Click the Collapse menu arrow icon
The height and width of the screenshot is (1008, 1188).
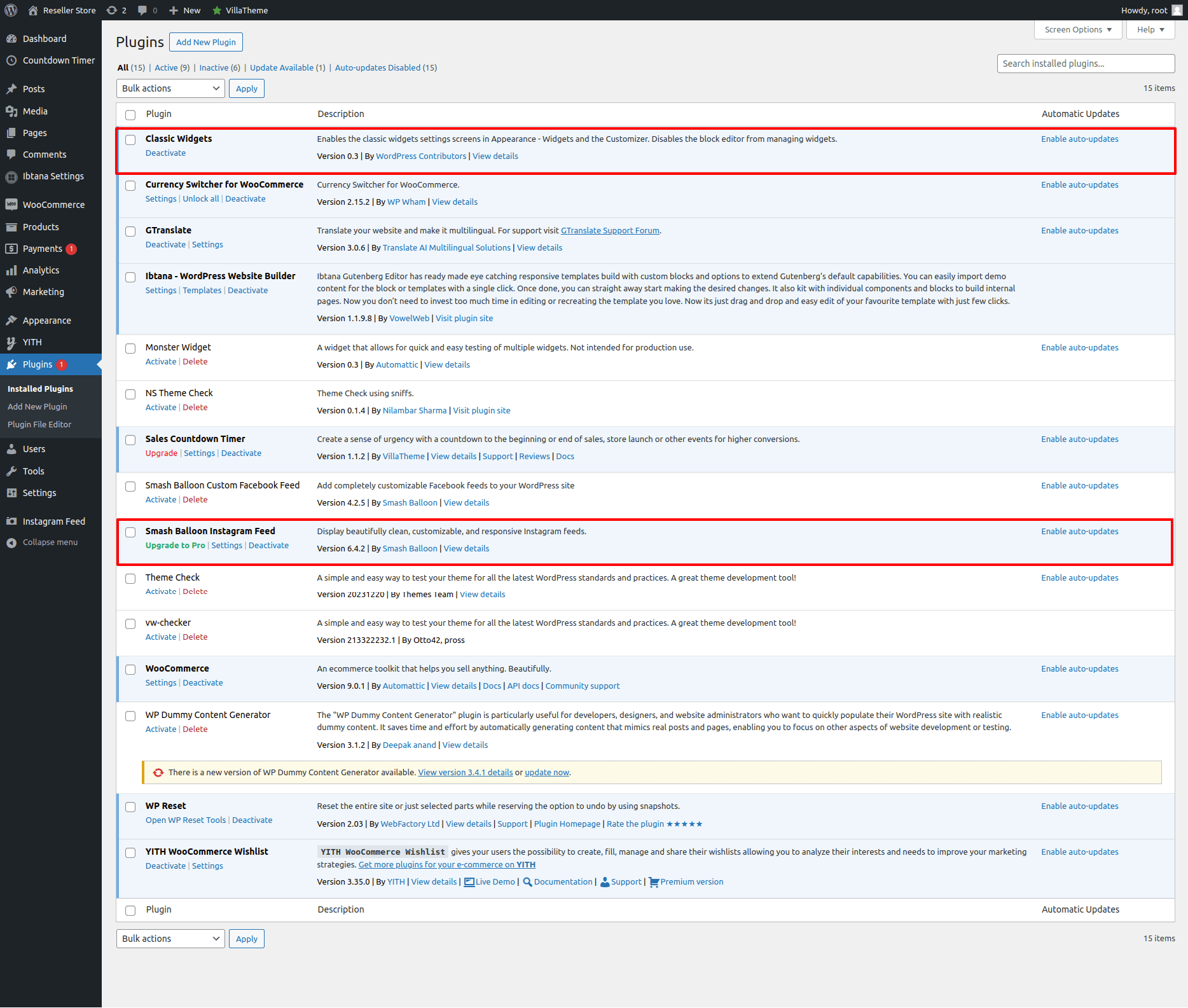[11, 542]
